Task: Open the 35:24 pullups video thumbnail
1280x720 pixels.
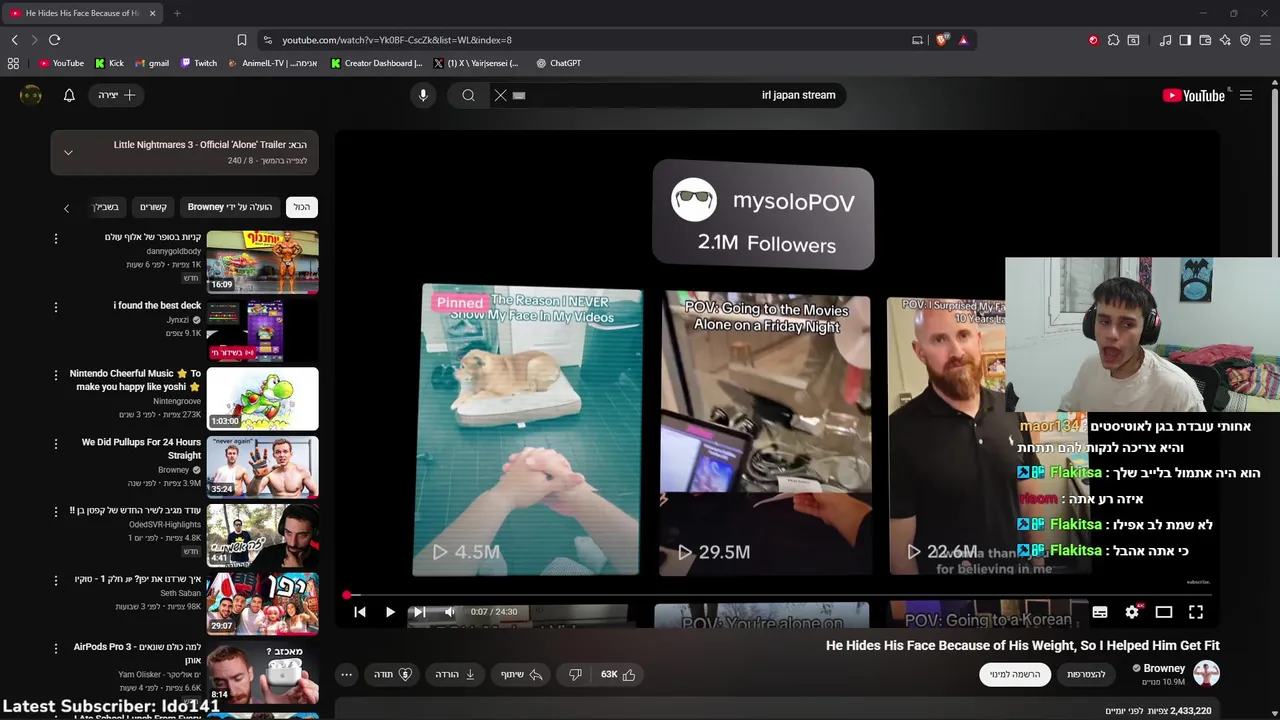Action: (263, 467)
